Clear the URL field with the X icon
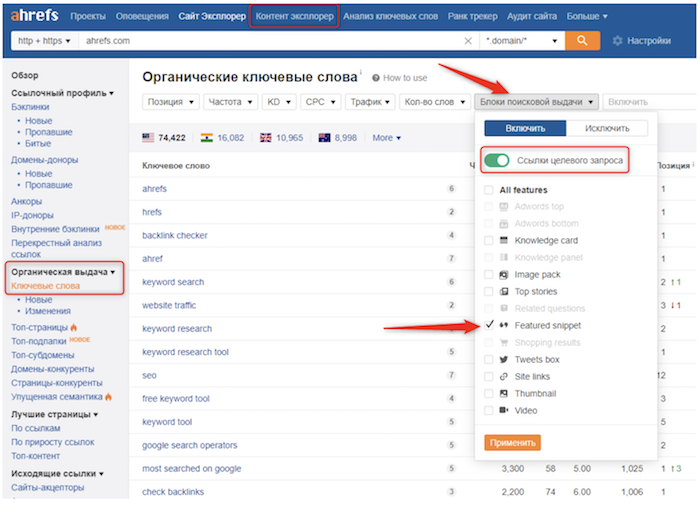This screenshot has height=517, width=700. (468, 41)
